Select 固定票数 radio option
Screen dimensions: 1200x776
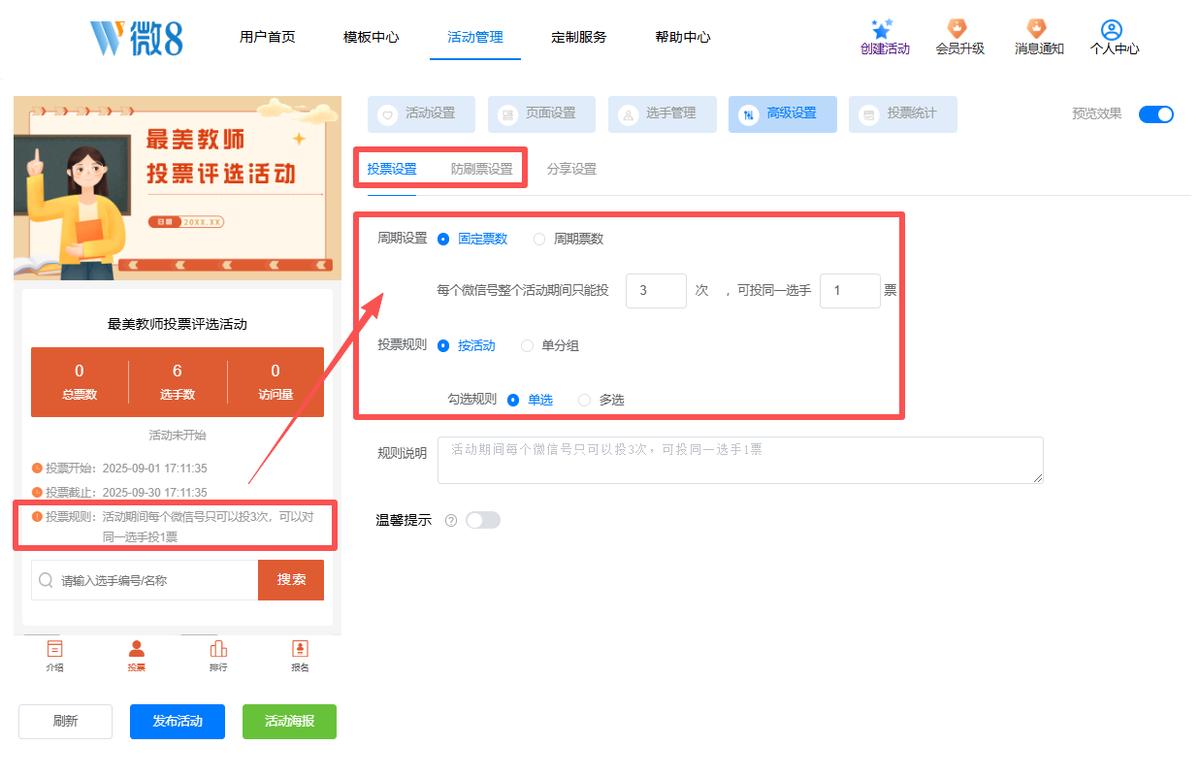click(444, 239)
